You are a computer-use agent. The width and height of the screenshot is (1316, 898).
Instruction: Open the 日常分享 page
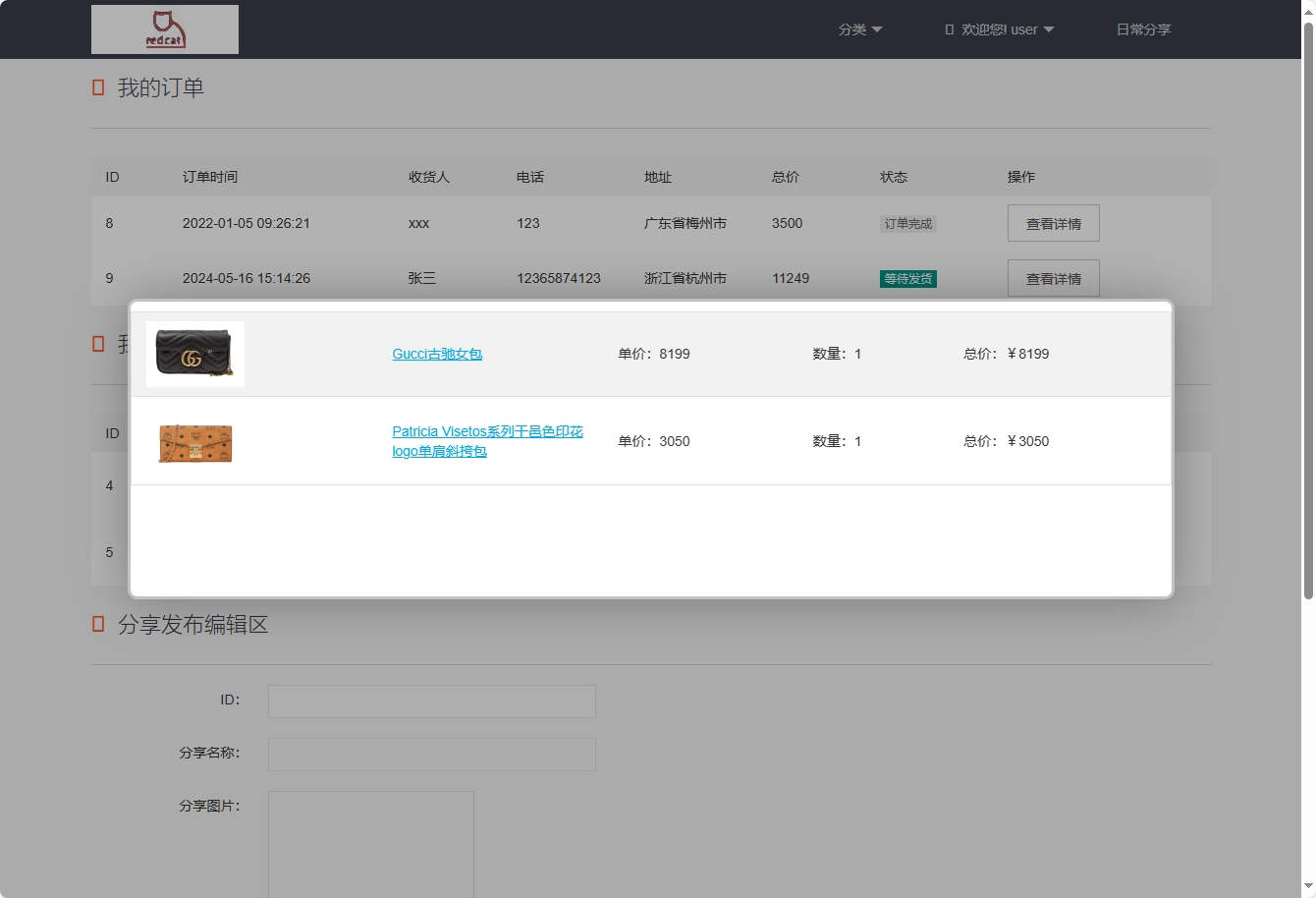[1143, 29]
